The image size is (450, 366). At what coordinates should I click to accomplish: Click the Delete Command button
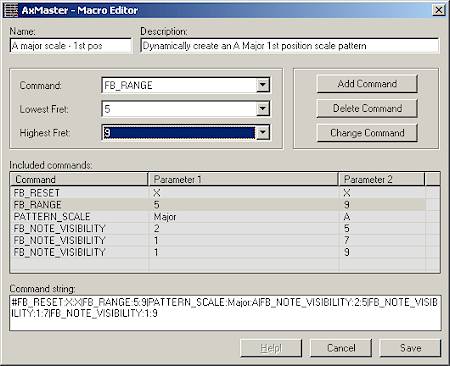click(367, 108)
